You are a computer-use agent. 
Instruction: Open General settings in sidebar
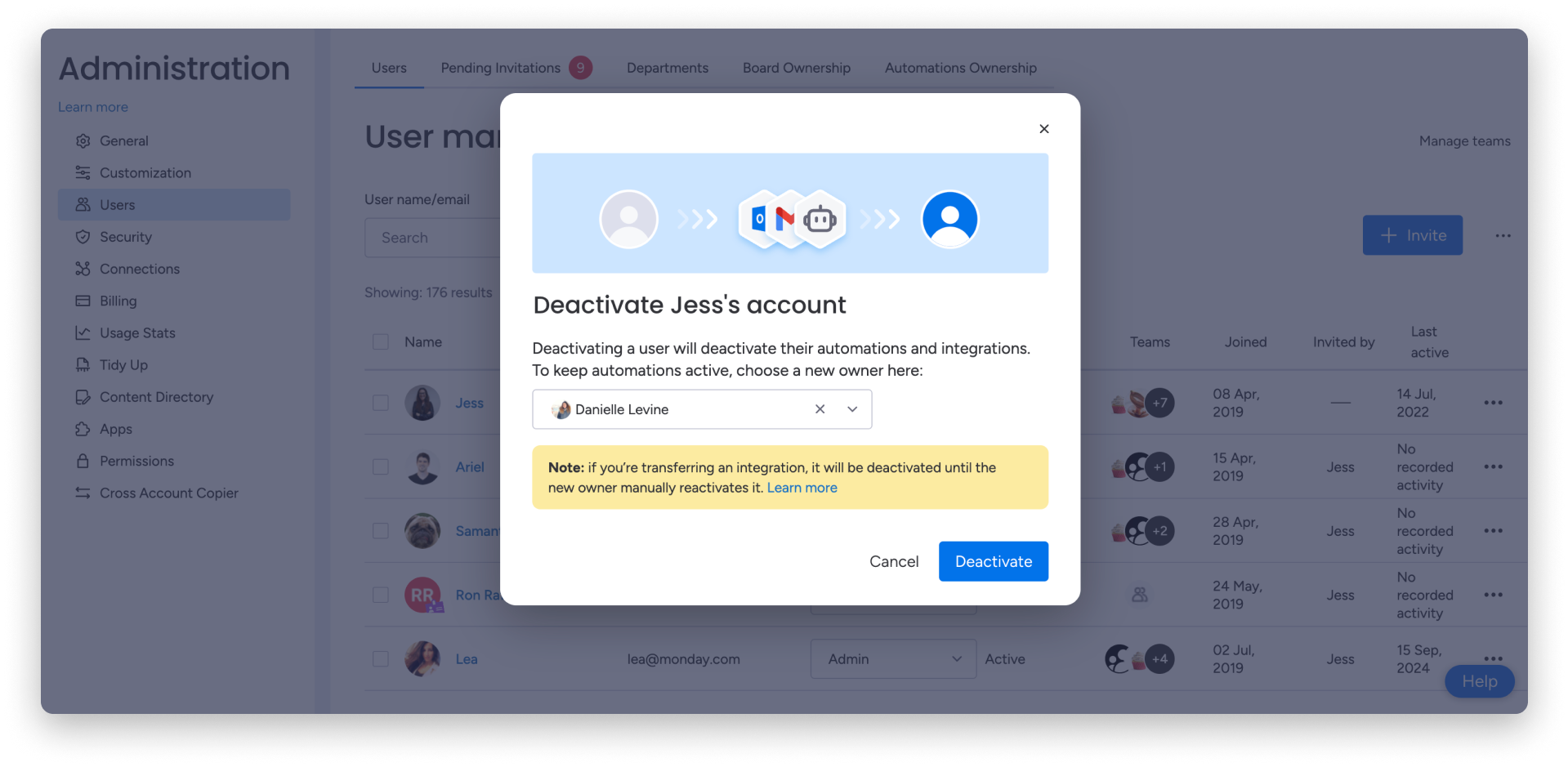(x=124, y=140)
